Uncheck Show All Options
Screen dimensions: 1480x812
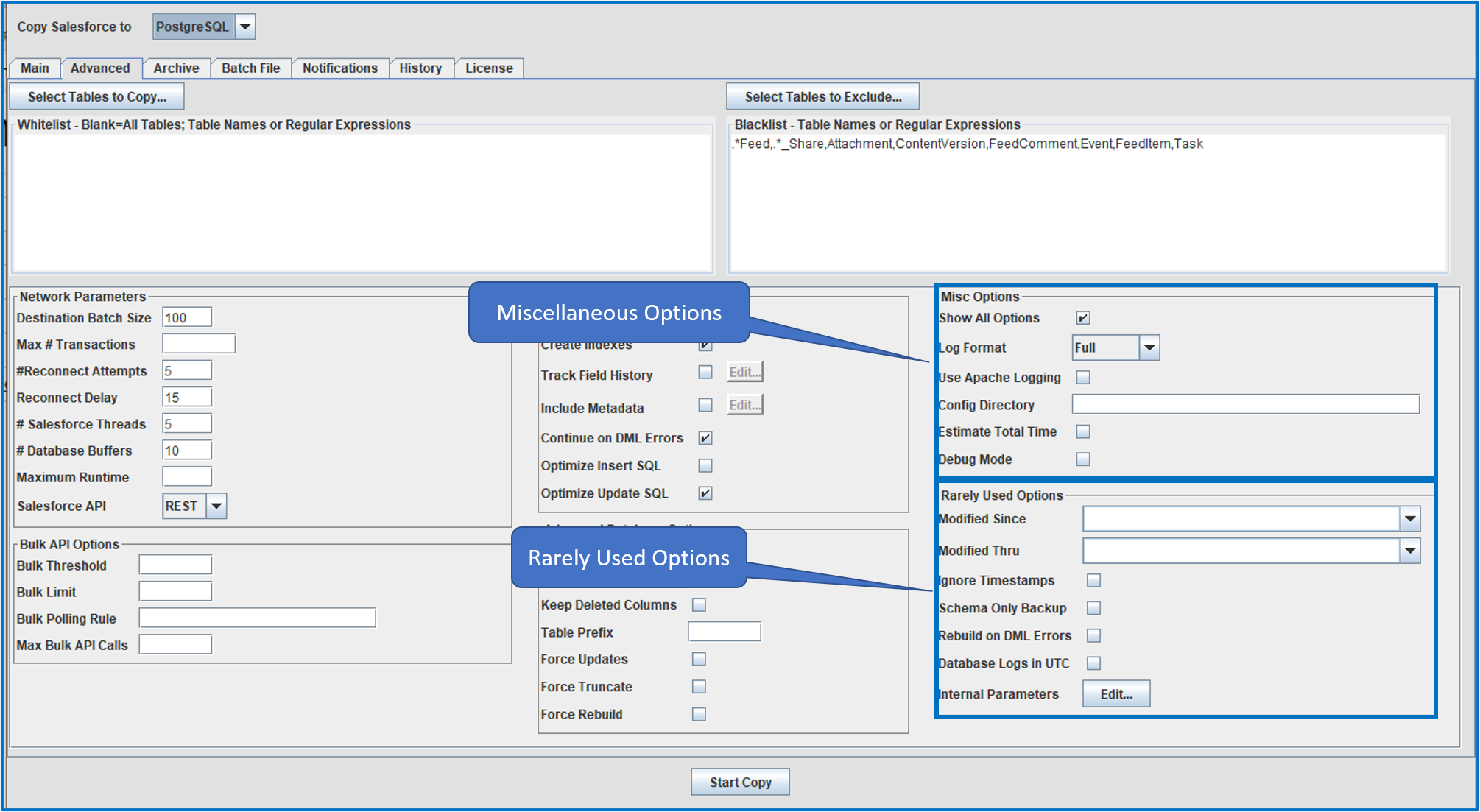1083,318
